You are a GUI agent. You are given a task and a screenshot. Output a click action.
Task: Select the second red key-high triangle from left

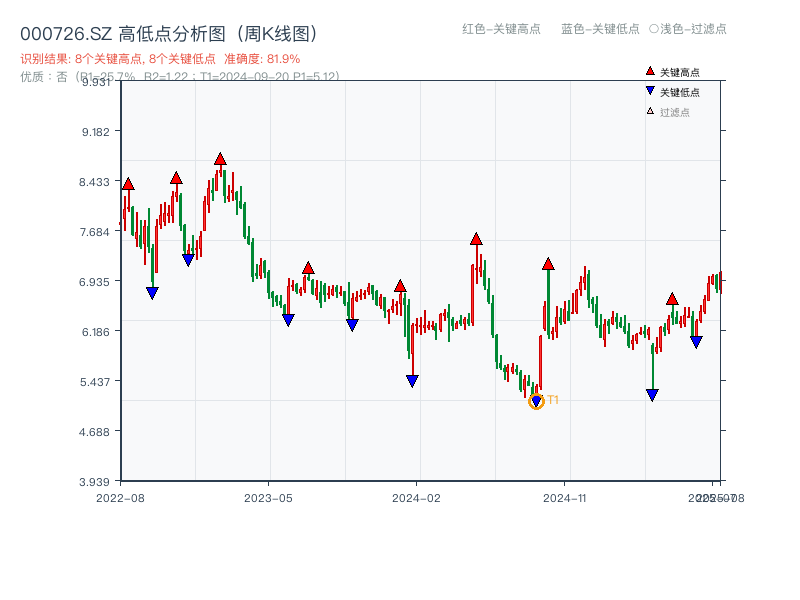point(176,178)
